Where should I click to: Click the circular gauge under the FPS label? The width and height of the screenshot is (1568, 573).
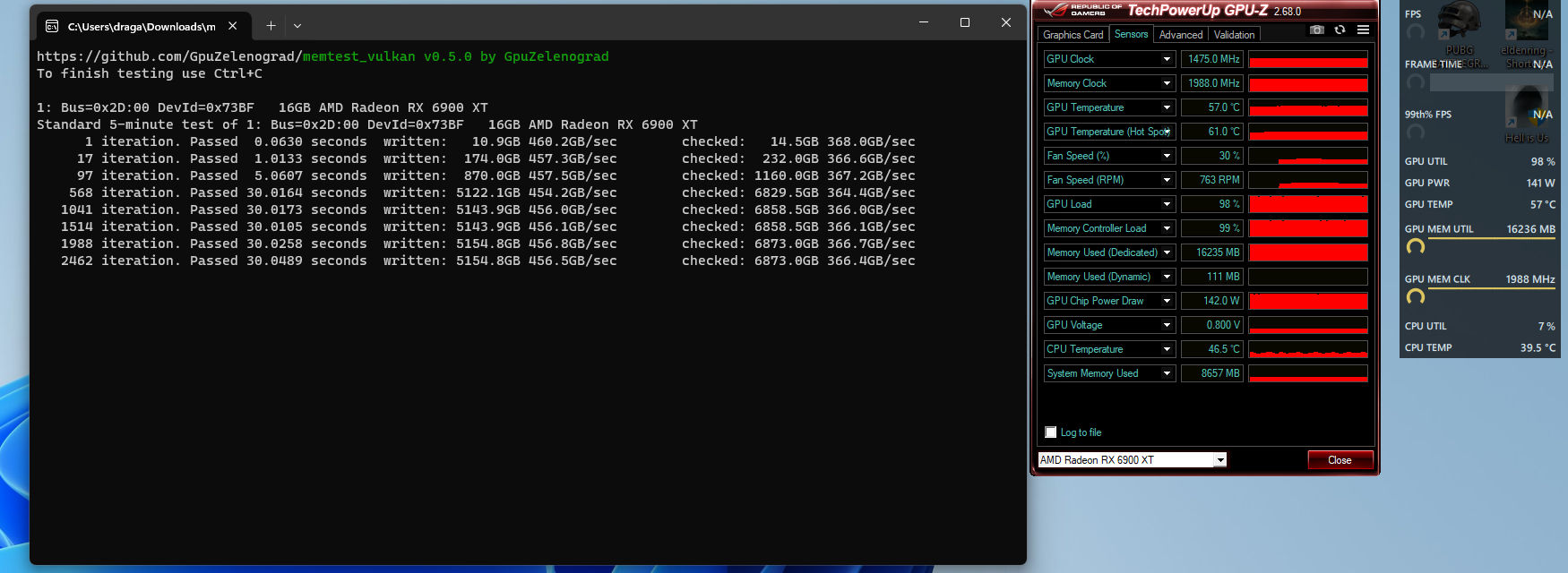(x=1416, y=32)
